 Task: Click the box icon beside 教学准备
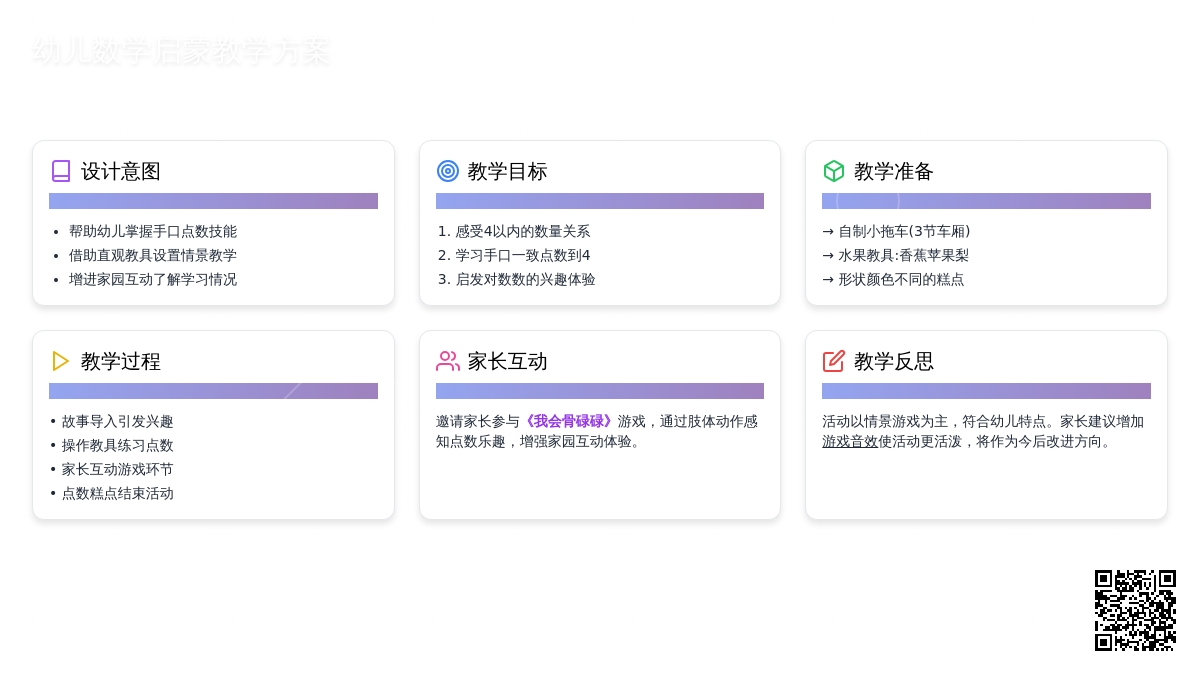pos(834,171)
